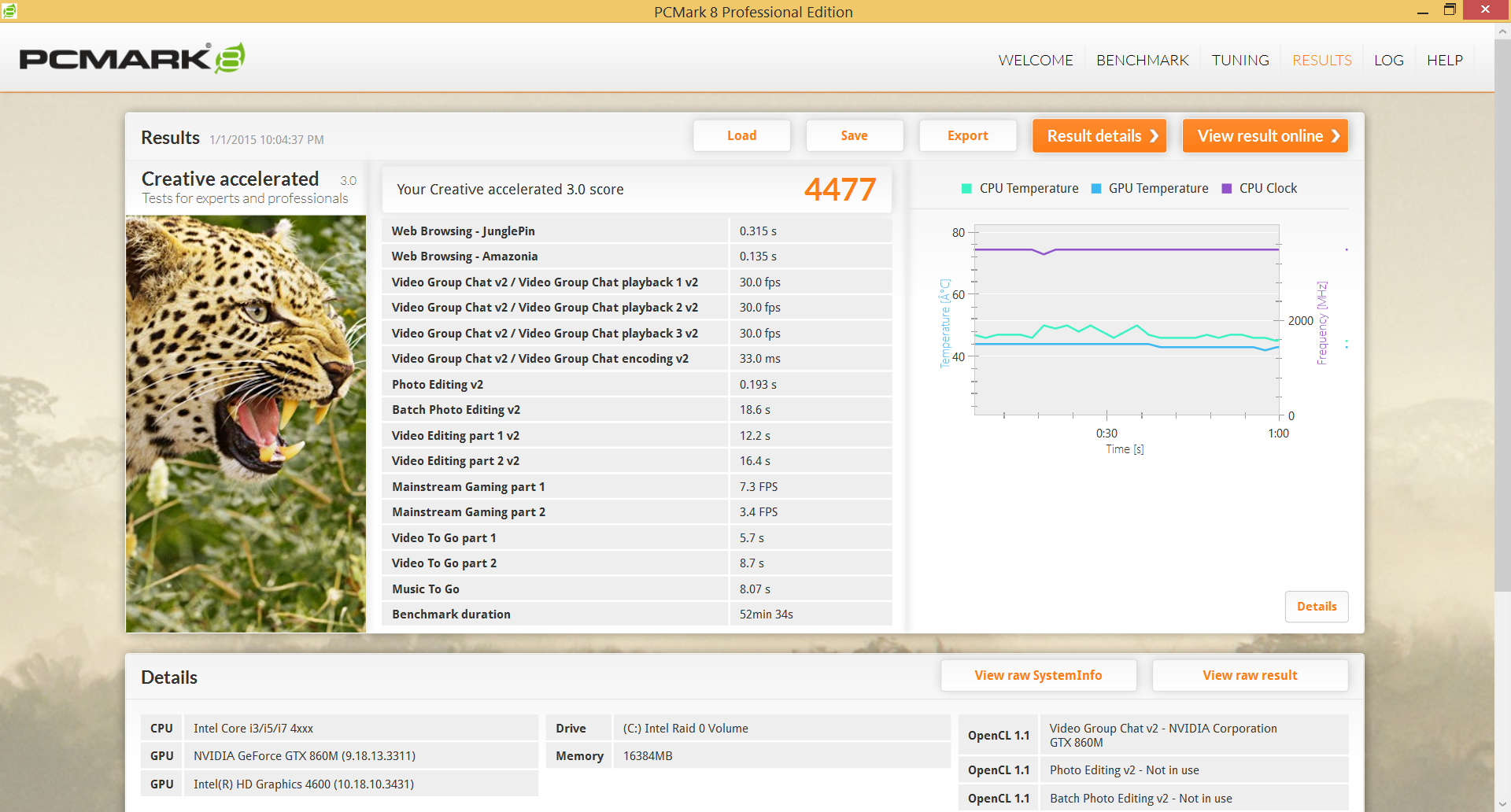
Task: Click View result online button
Action: tap(1265, 135)
